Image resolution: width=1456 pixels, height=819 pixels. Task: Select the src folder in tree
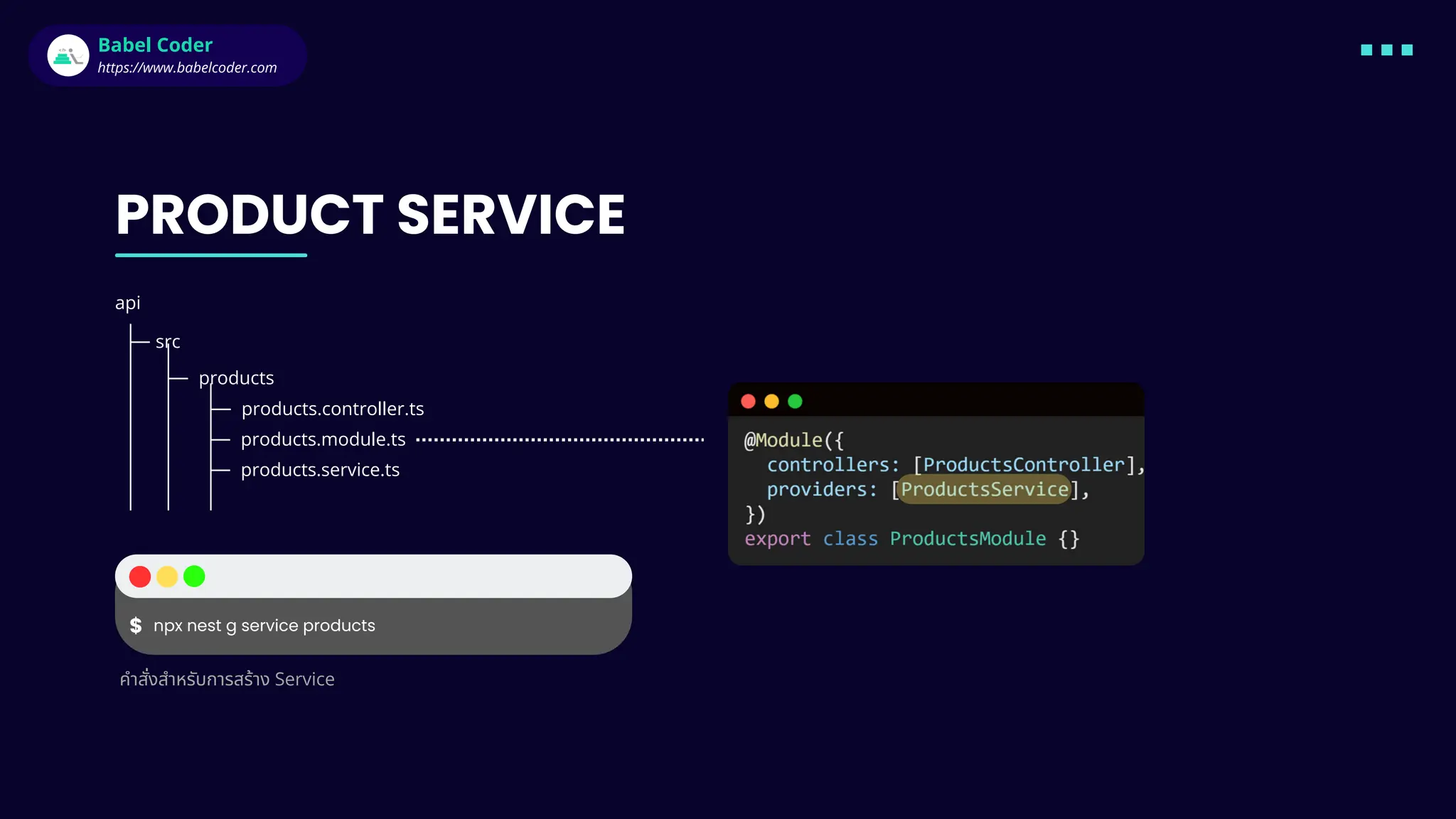click(x=168, y=342)
